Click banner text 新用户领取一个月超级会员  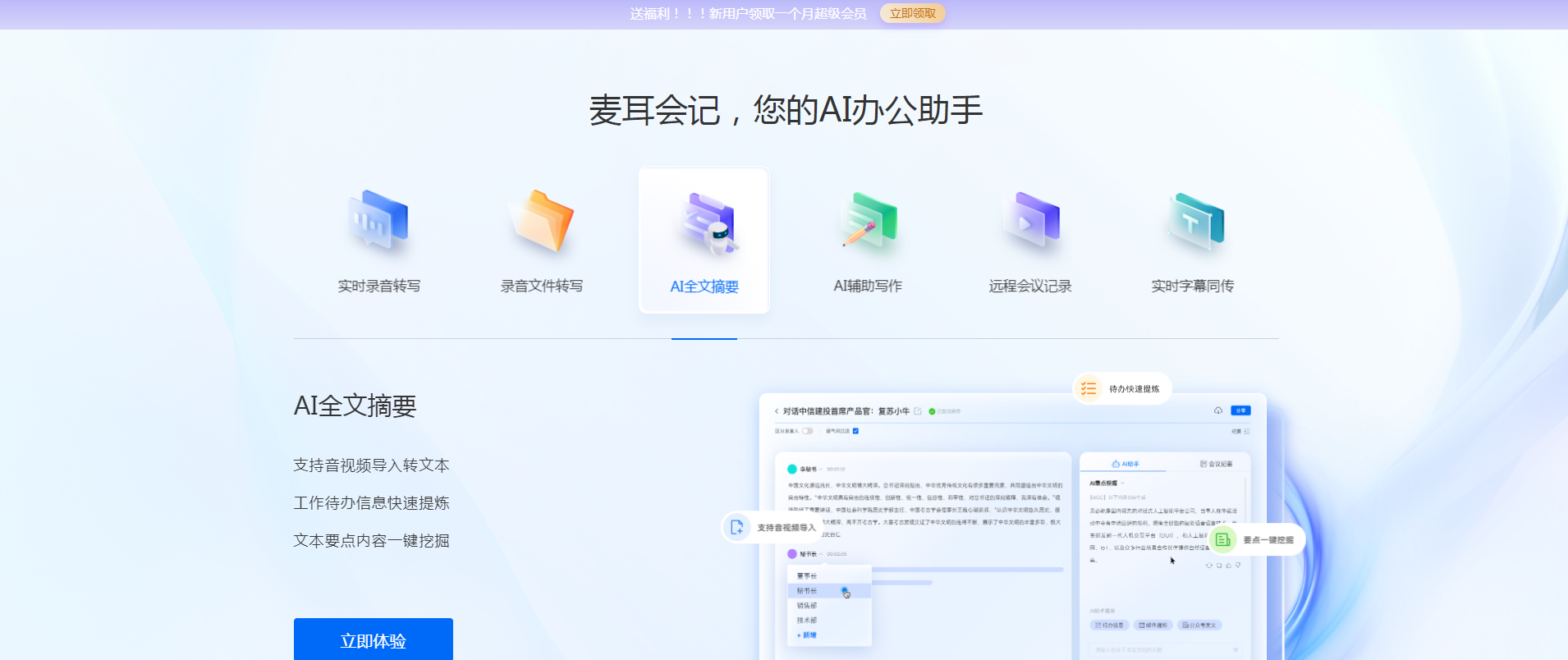[788, 13]
